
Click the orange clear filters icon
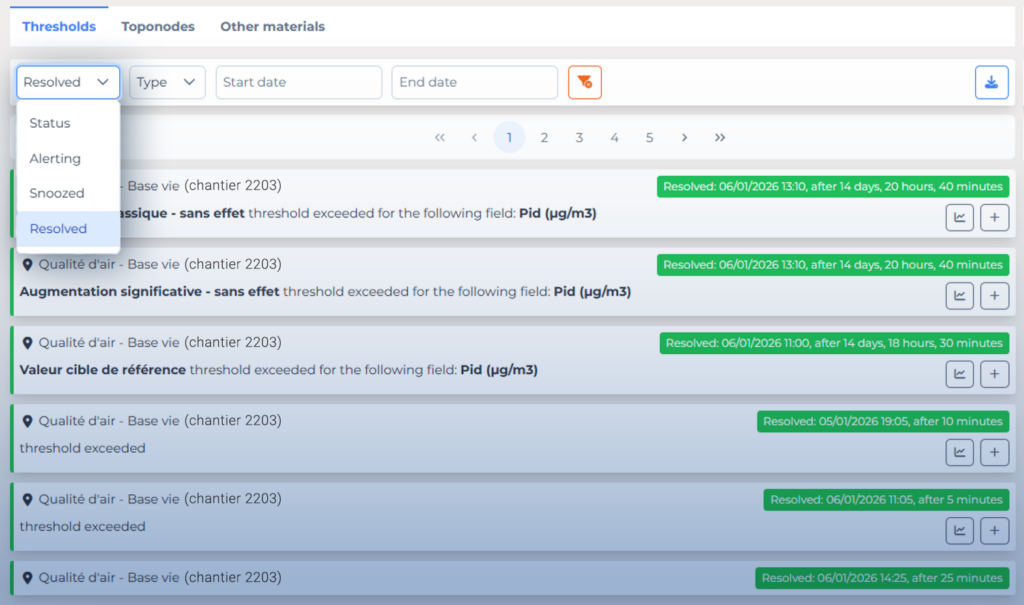585,82
